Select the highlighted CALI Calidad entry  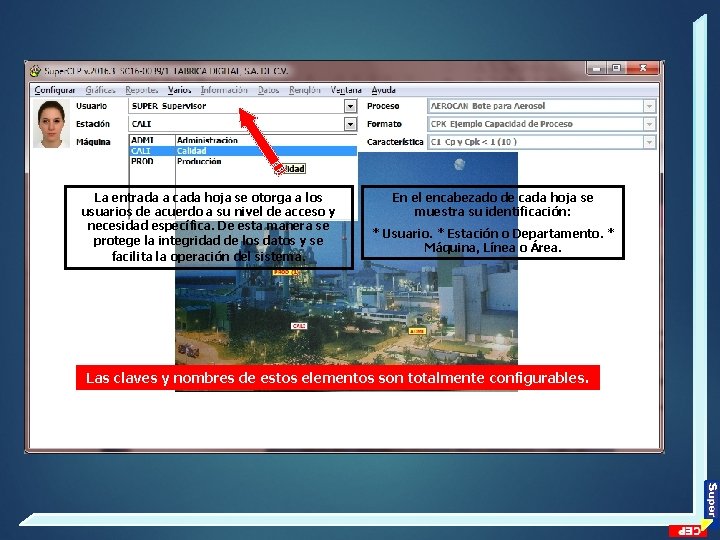point(243,151)
